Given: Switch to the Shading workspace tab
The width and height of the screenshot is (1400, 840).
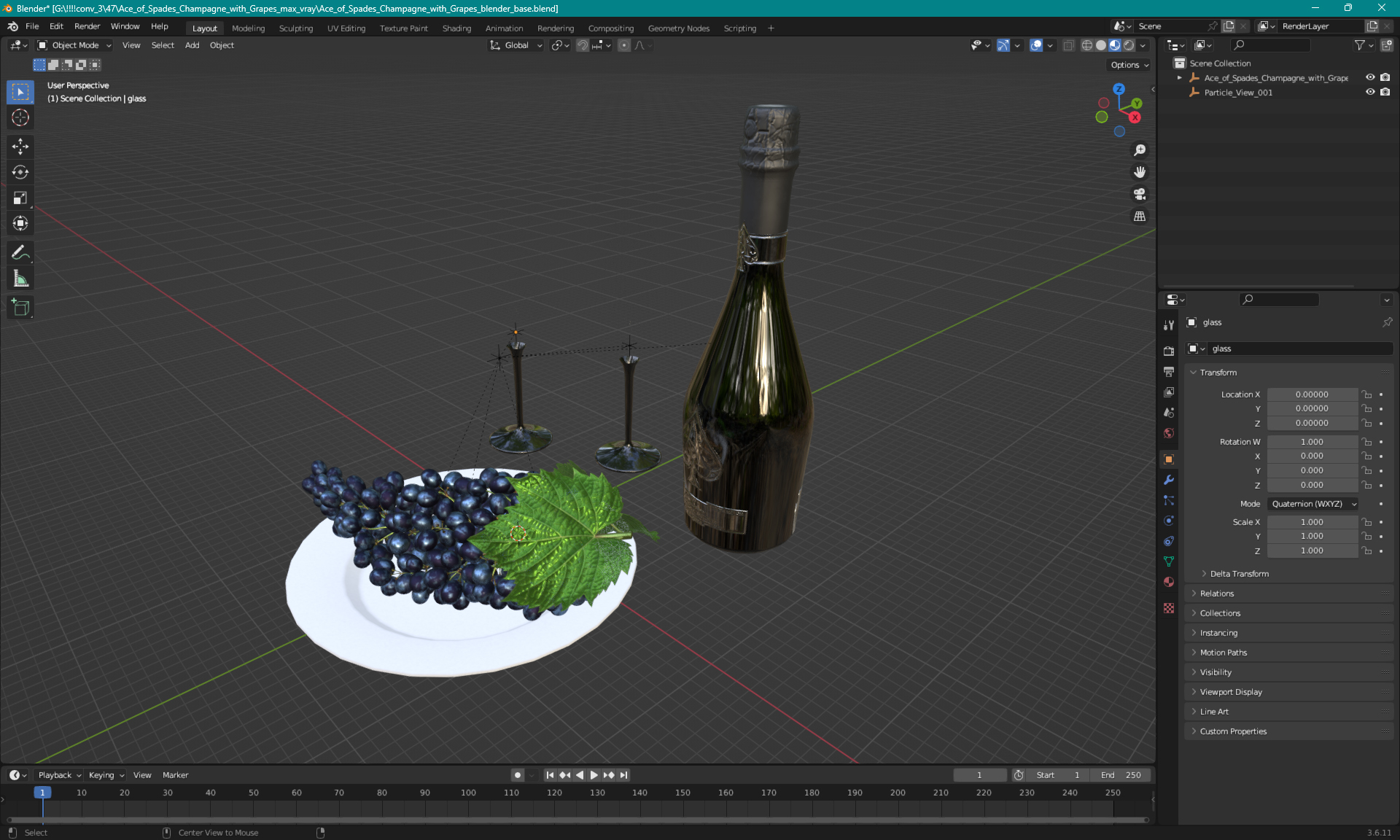Looking at the screenshot, I should point(456,28).
